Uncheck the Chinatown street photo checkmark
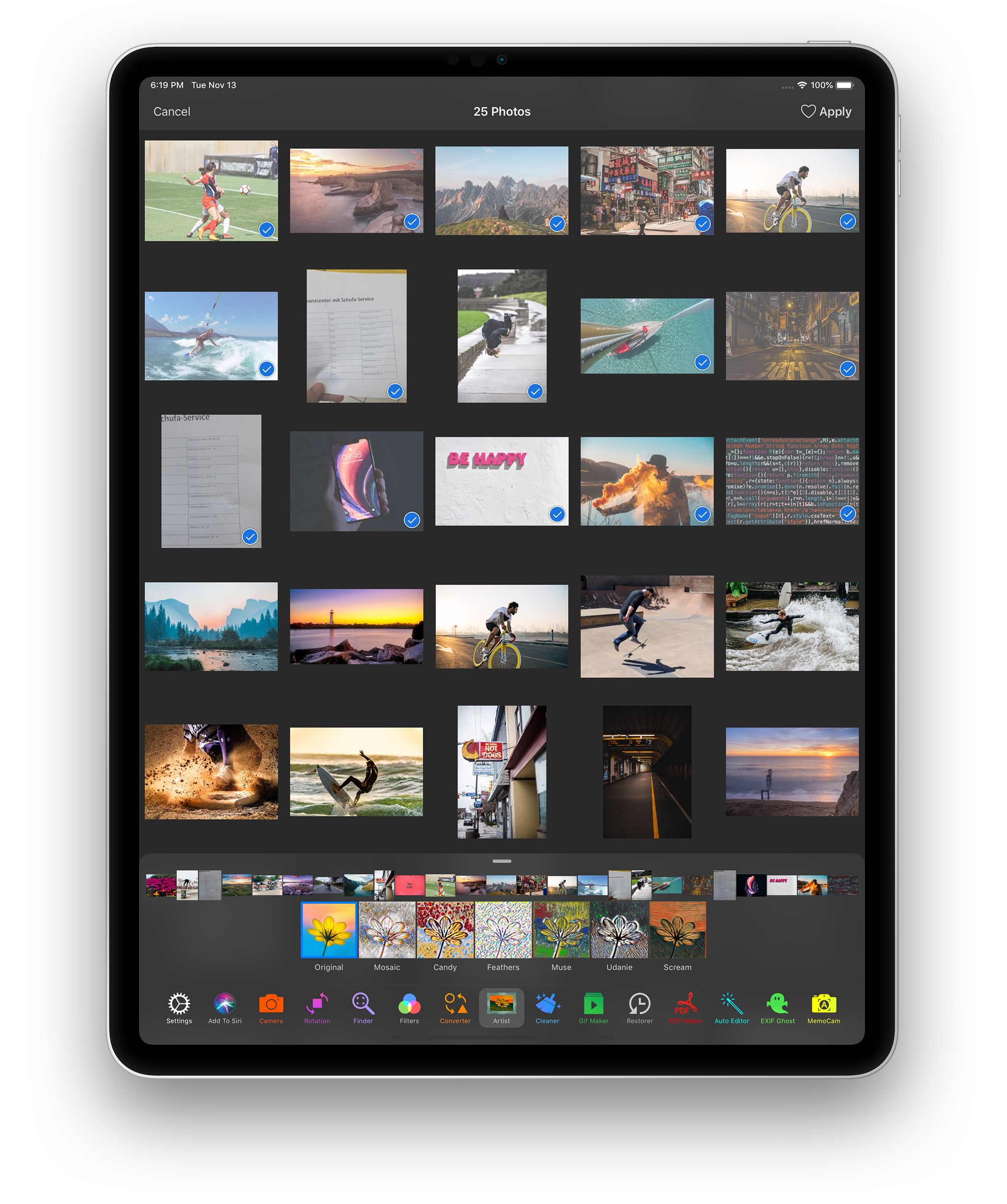The image size is (1007, 1204). (x=703, y=224)
